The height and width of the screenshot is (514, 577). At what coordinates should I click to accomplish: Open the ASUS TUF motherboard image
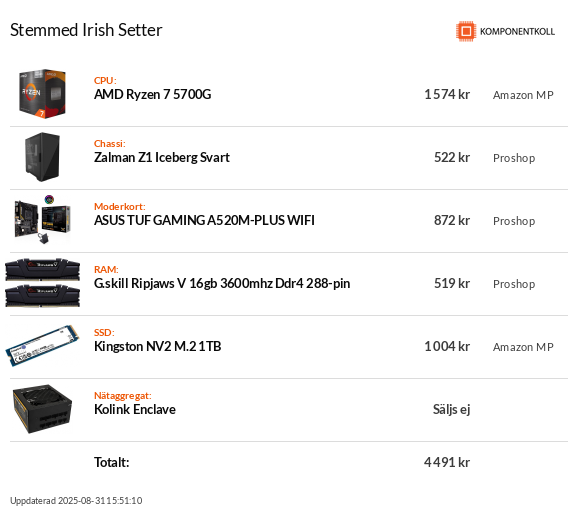click(x=42, y=220)
